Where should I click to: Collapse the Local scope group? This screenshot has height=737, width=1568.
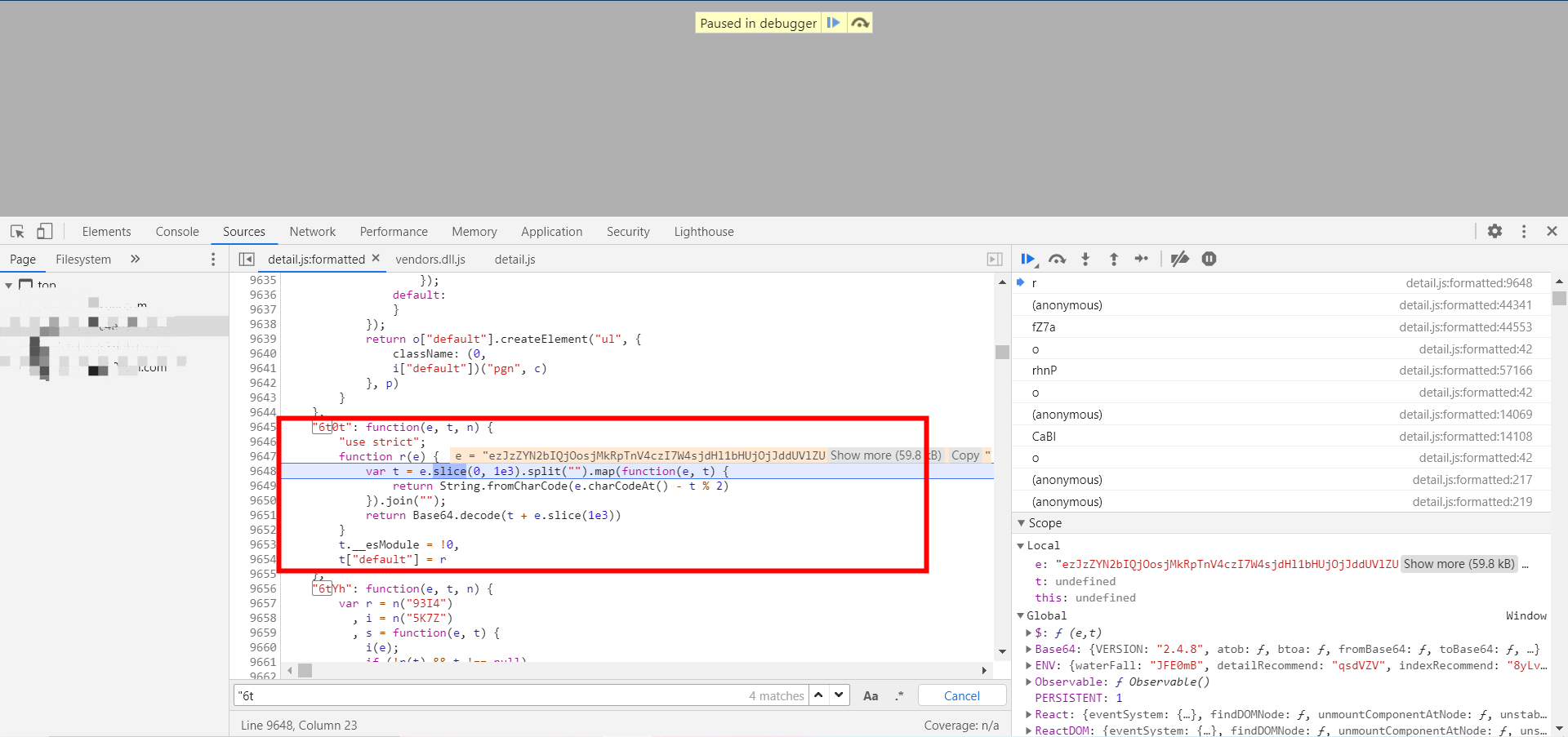tap(1021, 545)
